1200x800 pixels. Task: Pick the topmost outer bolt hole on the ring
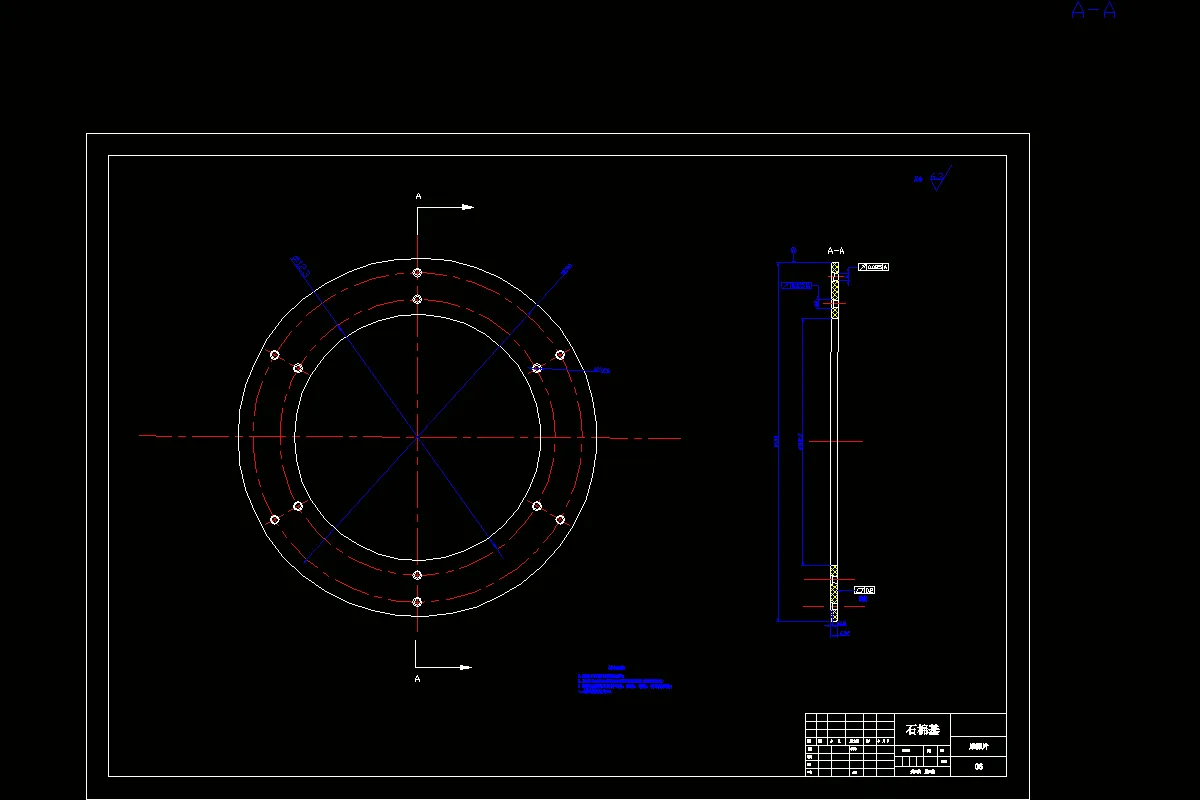click(417, 272)
